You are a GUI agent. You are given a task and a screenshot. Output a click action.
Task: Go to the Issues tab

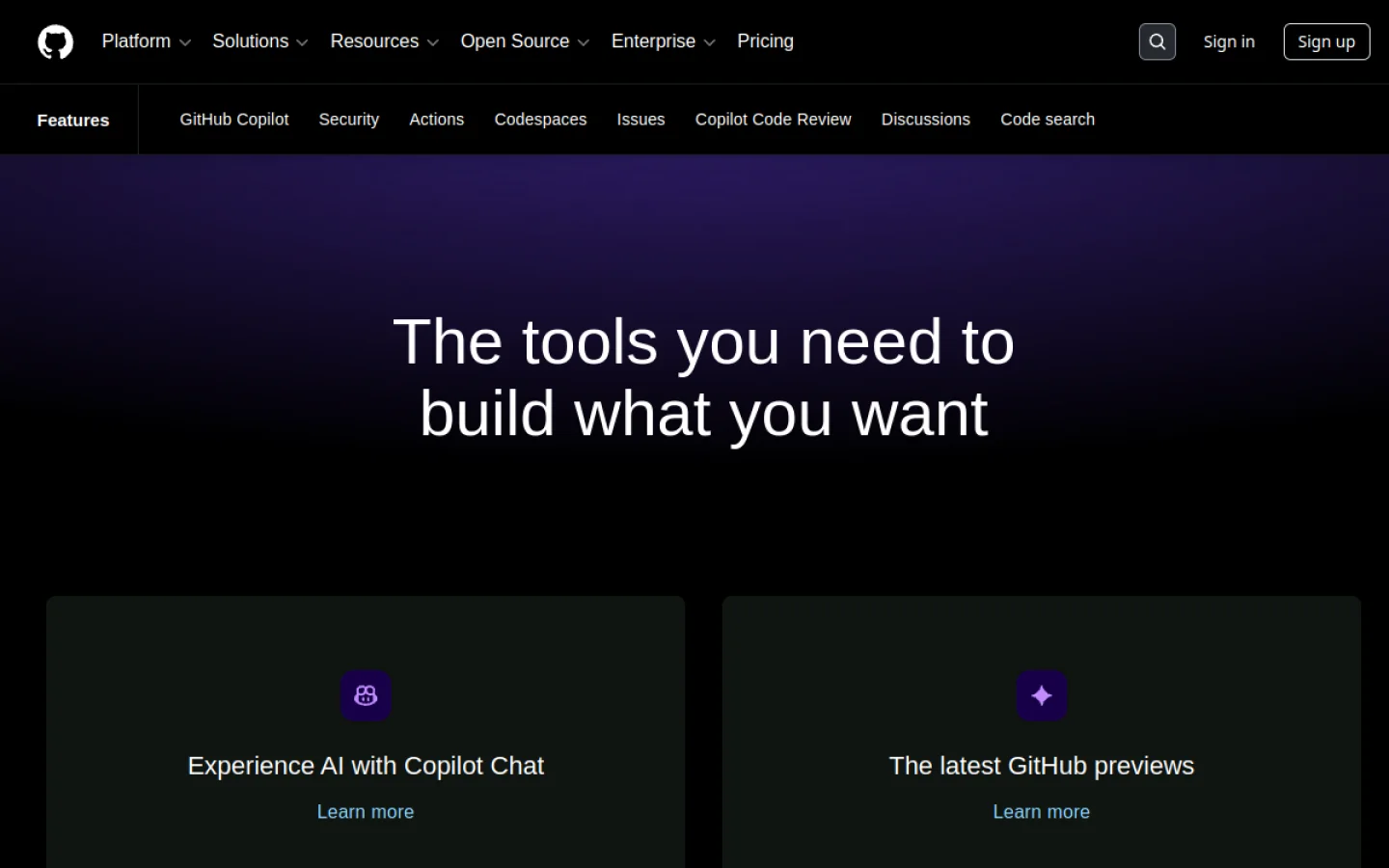tap(641, 120)
